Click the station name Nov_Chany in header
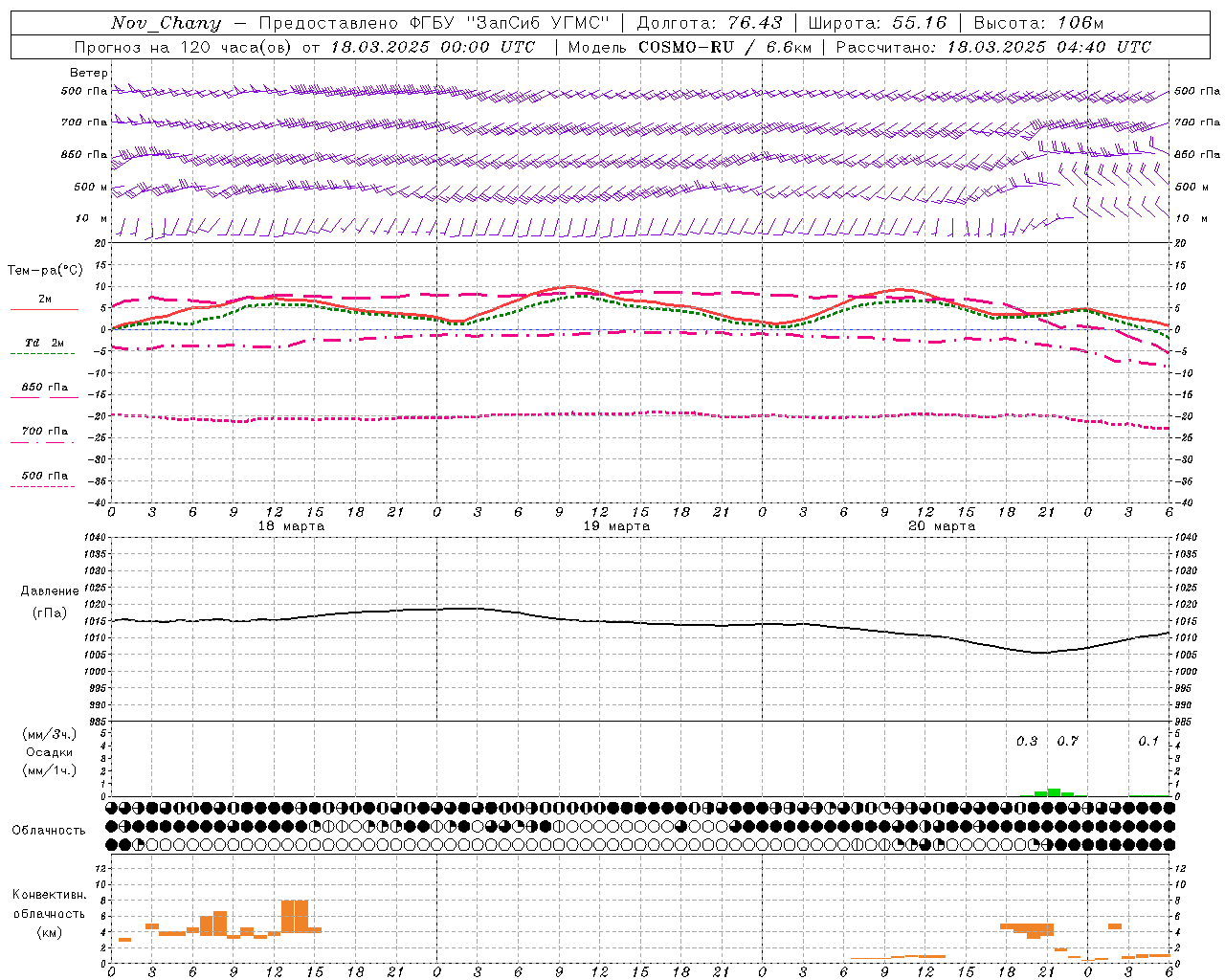1225x980 pixels. tap(166, 23)
